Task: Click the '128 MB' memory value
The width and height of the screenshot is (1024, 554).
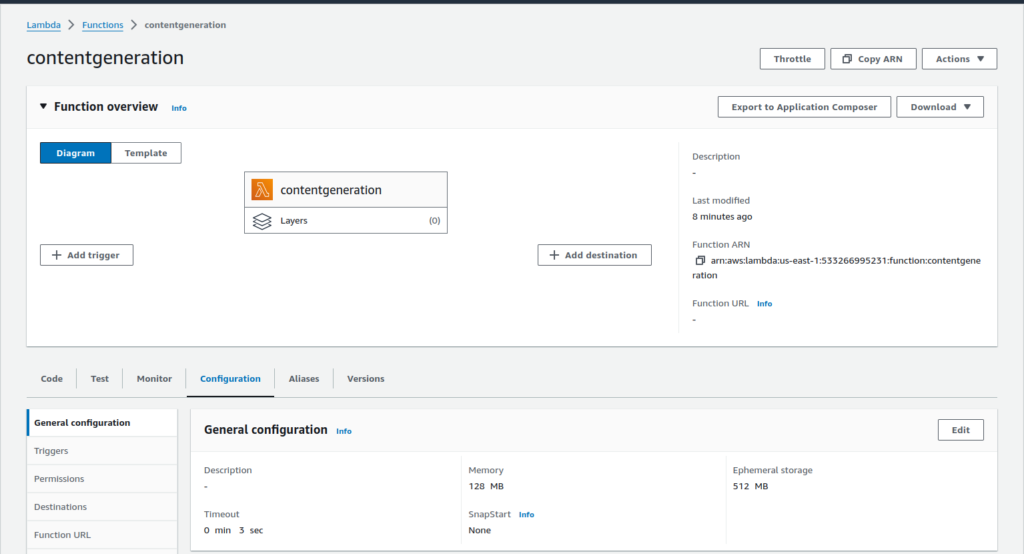Action: (x=486, y=487)
